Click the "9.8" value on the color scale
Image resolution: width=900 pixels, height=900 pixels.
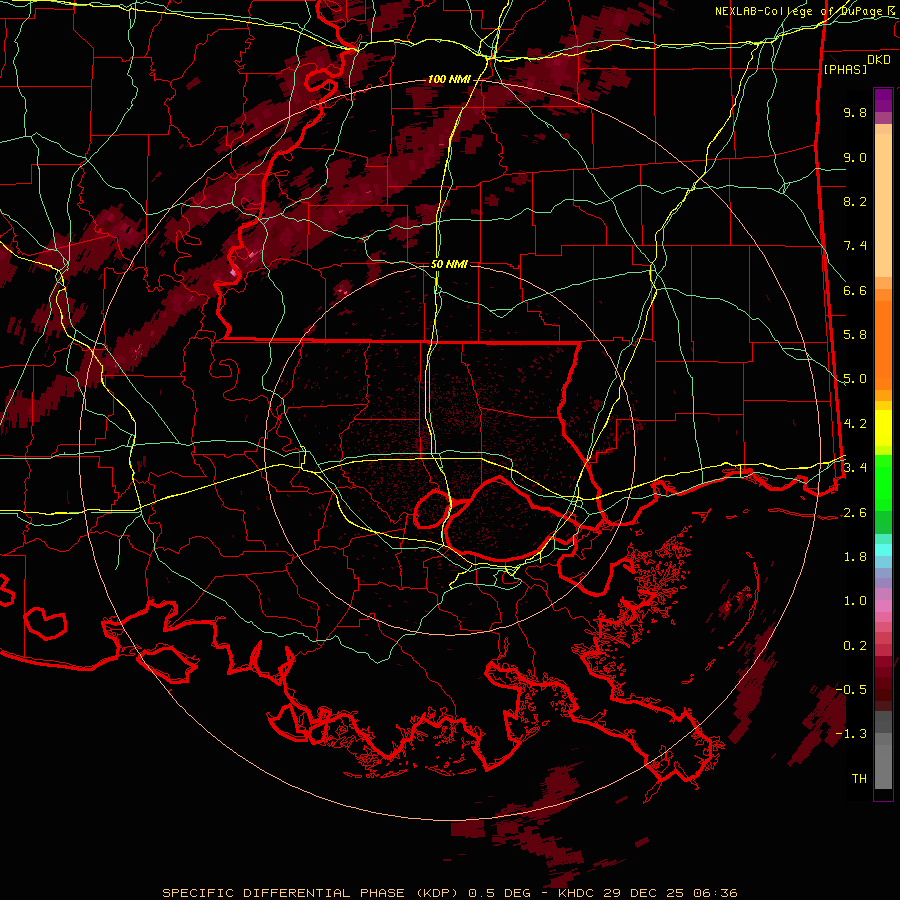pyautogui.click(x=855, y=112)
